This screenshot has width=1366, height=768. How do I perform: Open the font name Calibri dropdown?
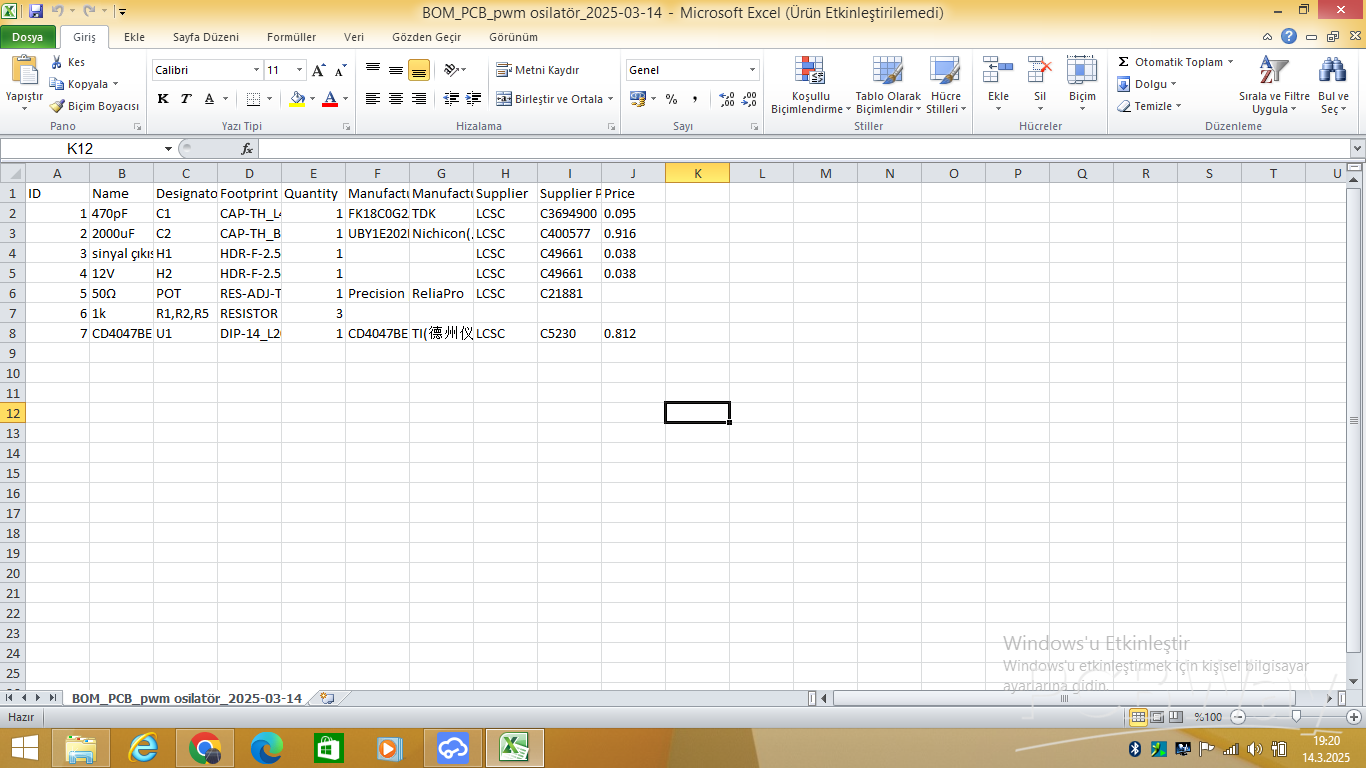pyautogui.click(x=256, y=70)
